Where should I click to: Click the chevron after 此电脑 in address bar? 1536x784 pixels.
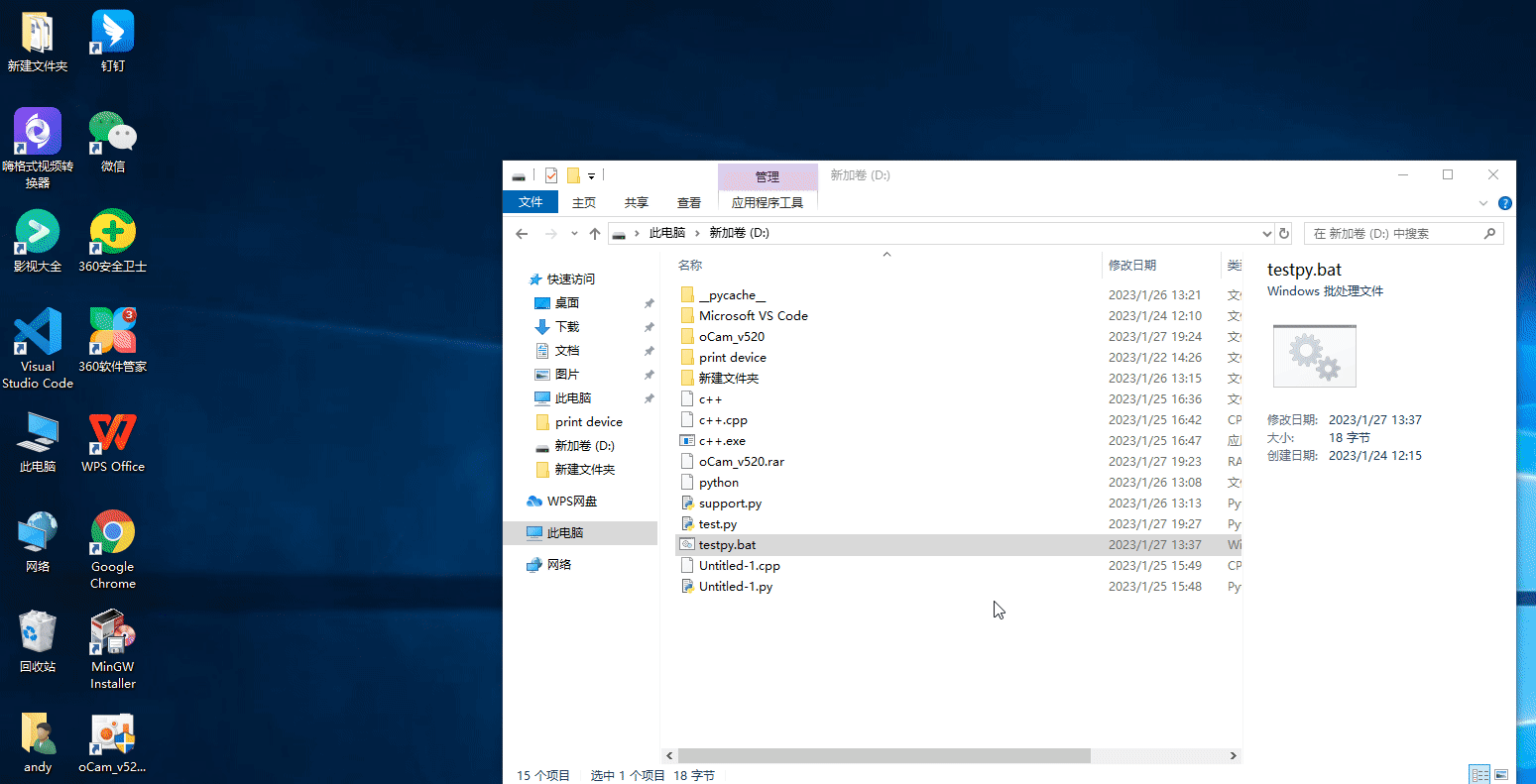tap(697, 233)
